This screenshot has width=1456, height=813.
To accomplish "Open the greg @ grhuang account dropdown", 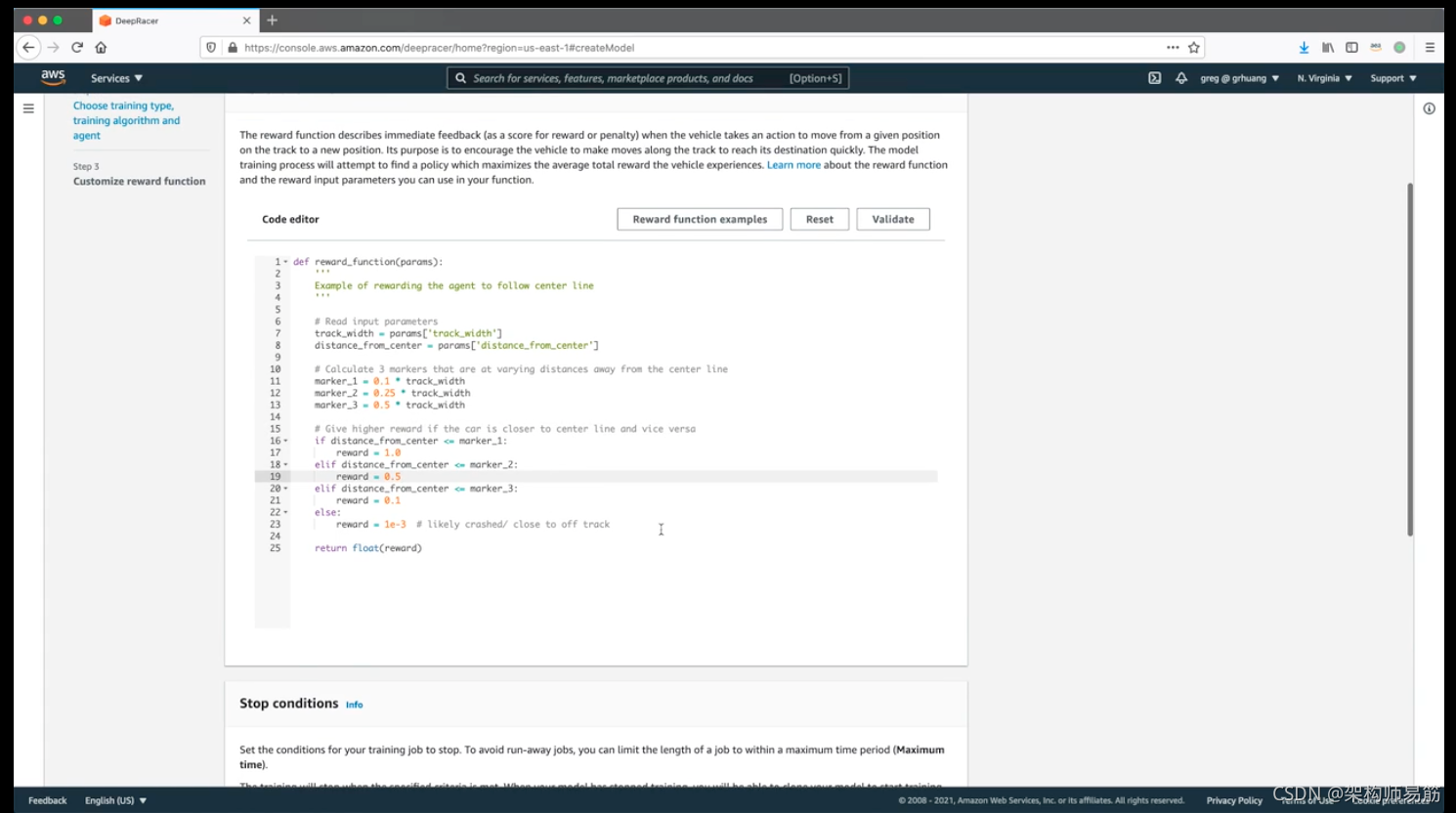I will coord(1239,78).
